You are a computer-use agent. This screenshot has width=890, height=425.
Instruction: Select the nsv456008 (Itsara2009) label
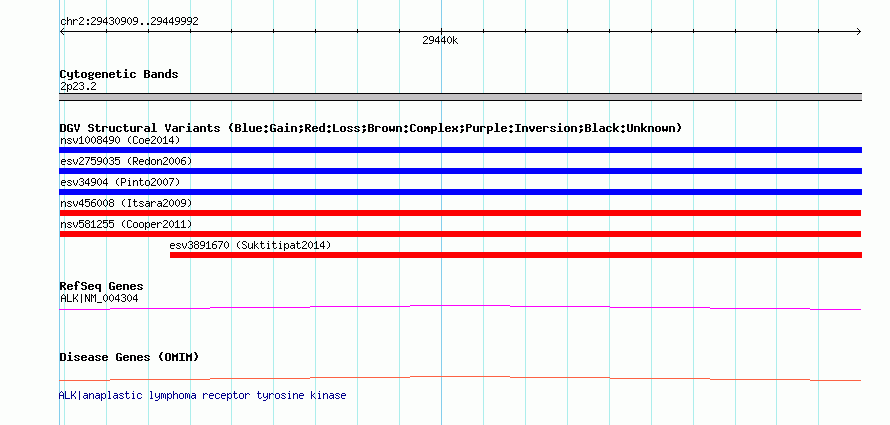[x=126, y=203]
